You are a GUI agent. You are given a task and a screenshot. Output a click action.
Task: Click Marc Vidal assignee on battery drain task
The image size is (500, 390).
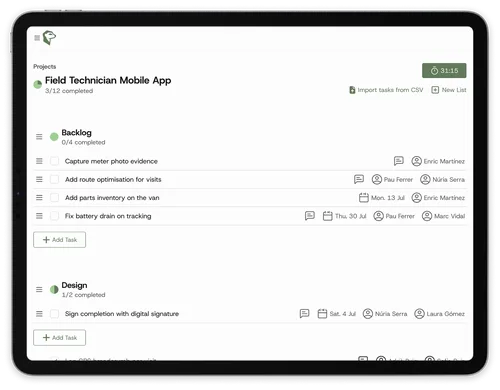click(443, 216)
